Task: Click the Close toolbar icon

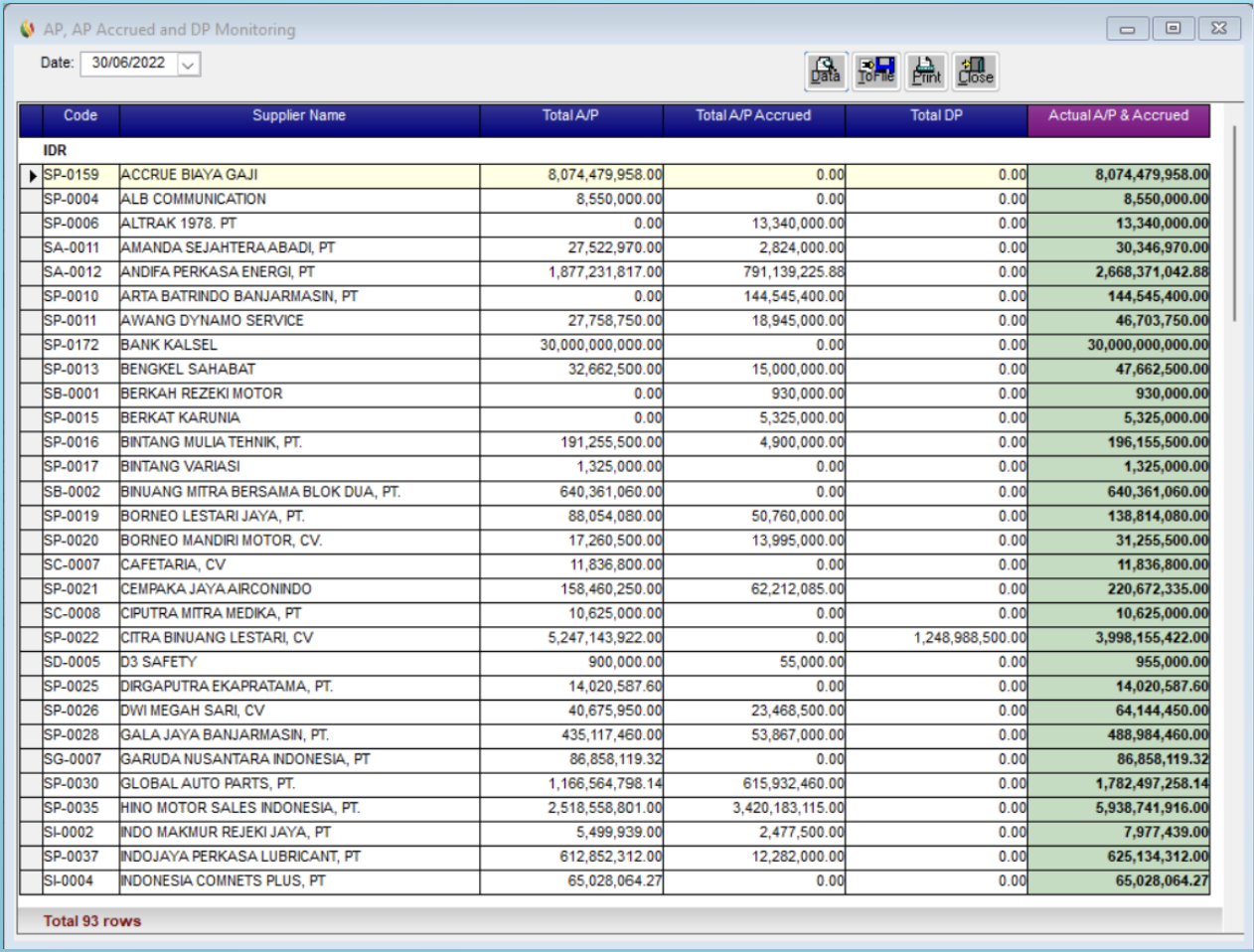Action: click(975, 72)
